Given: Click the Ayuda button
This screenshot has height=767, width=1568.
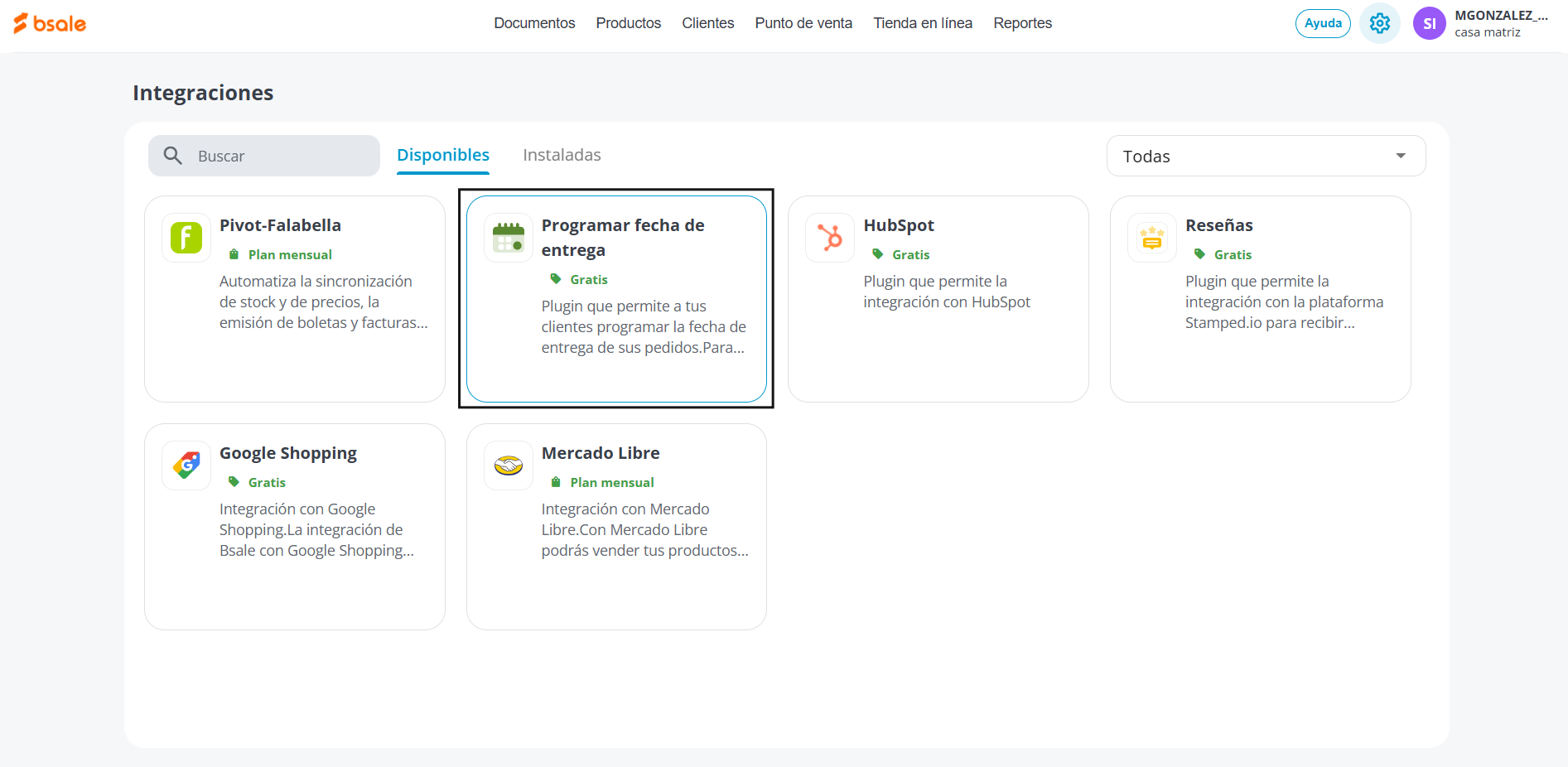Looking at the screenshot, I should point(1323,23).
